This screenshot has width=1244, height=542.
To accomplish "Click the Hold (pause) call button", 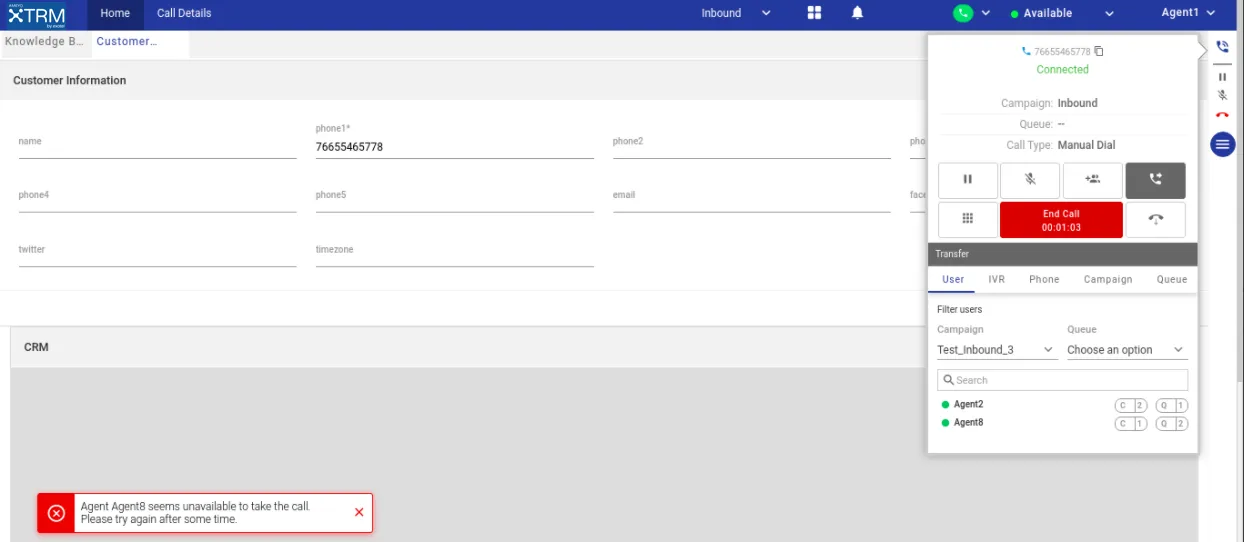I will (x=967, y=180).
